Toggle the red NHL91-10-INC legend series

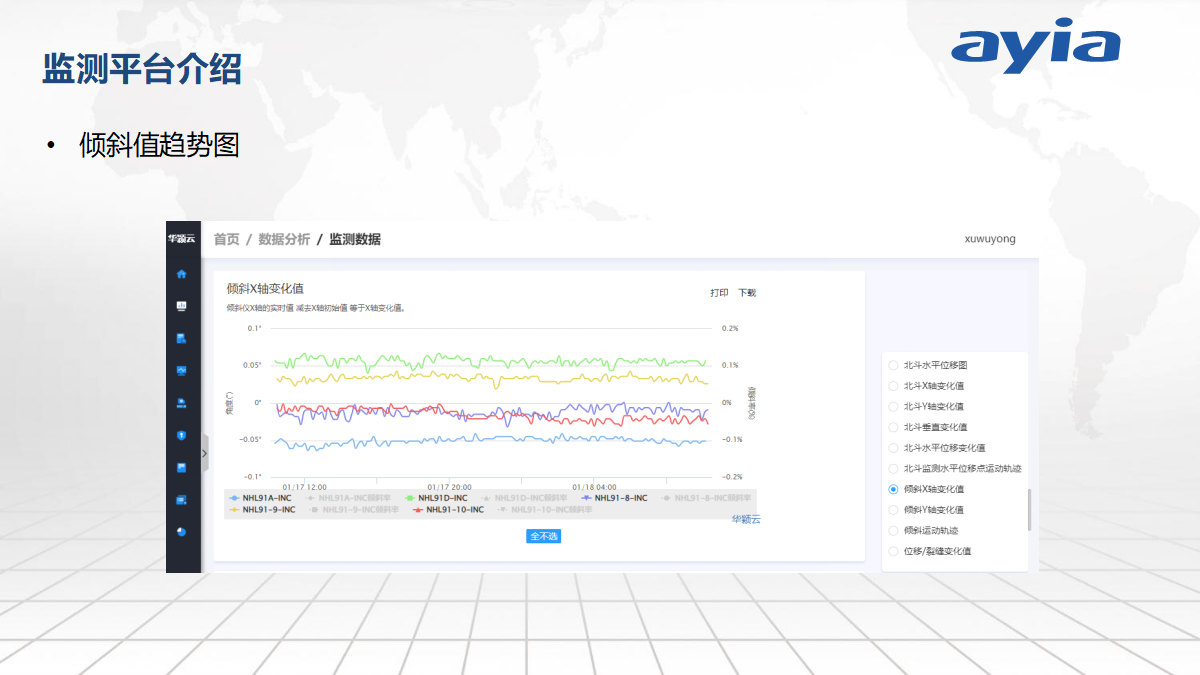click(448, 509)
